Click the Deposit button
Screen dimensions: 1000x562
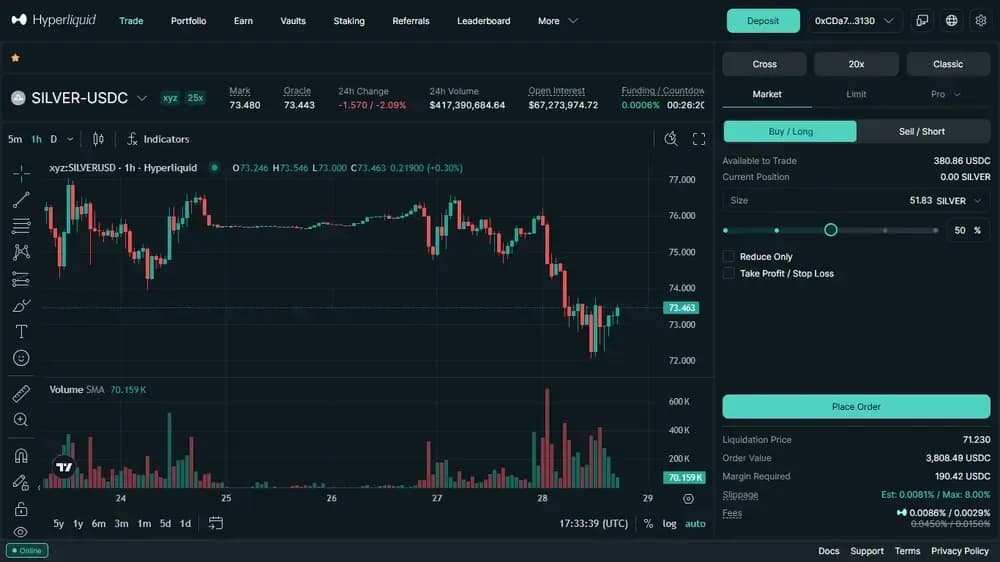763,21
